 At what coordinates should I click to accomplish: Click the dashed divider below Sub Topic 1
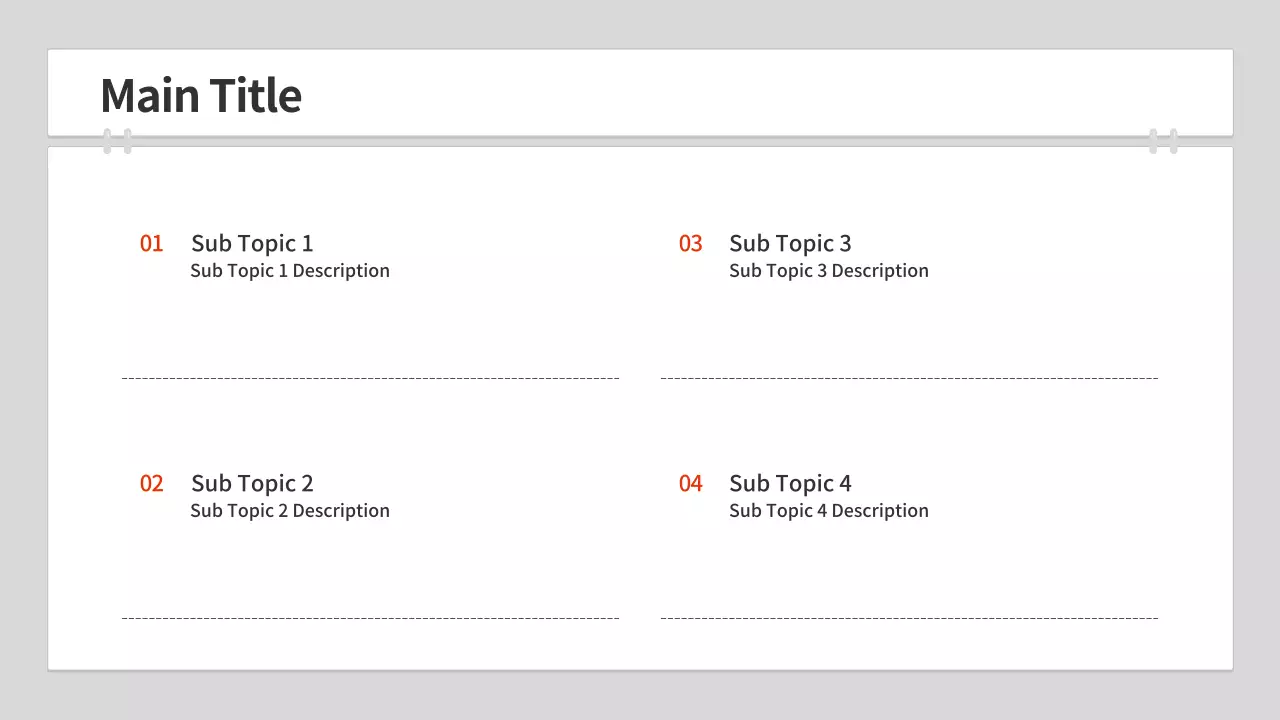(370, 378)
